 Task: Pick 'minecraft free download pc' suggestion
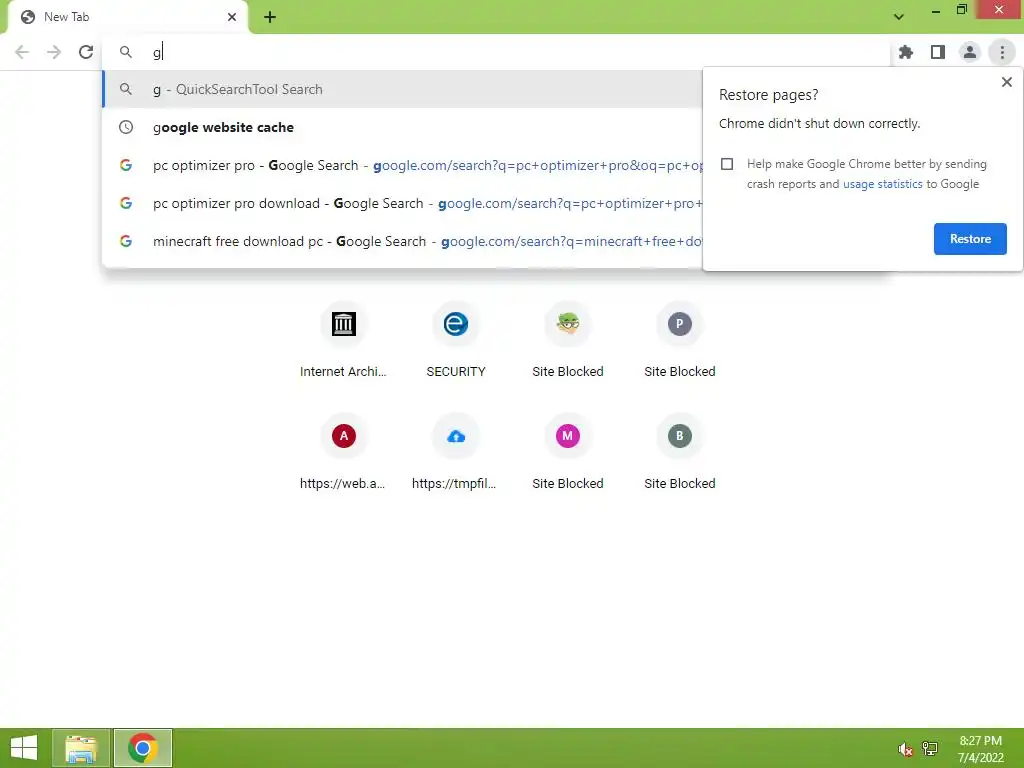pyautogui.click(x=402, y=241)
